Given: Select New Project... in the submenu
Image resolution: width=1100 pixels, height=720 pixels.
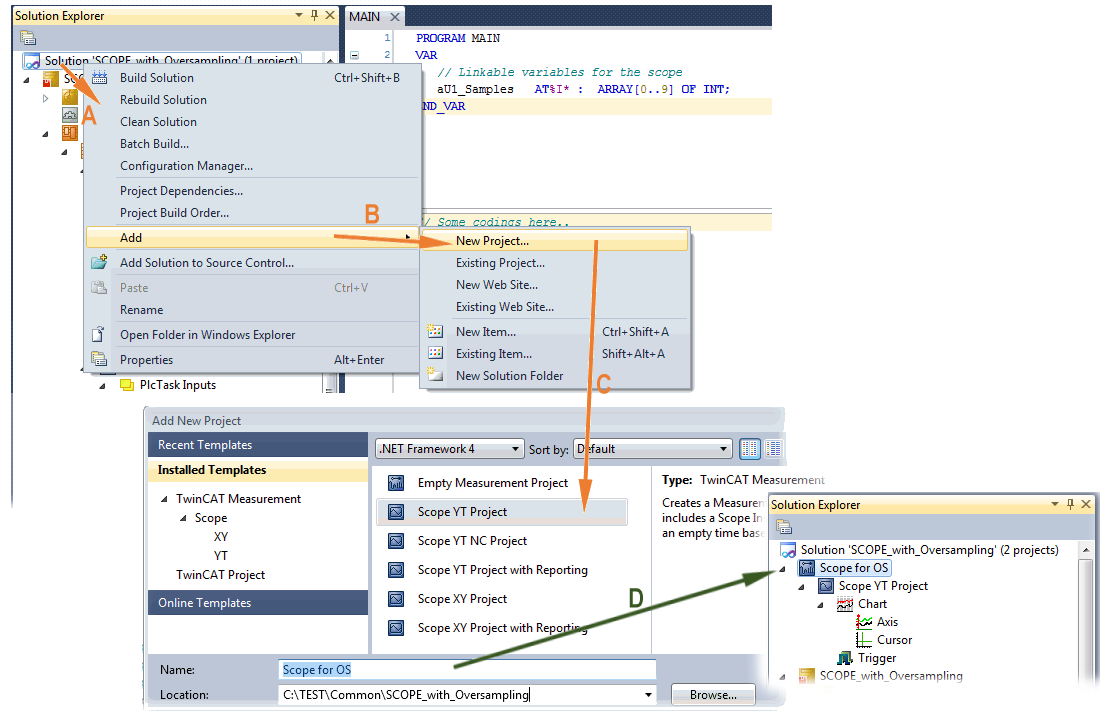Looking at the screenshot, I should [x=555, y=241].
